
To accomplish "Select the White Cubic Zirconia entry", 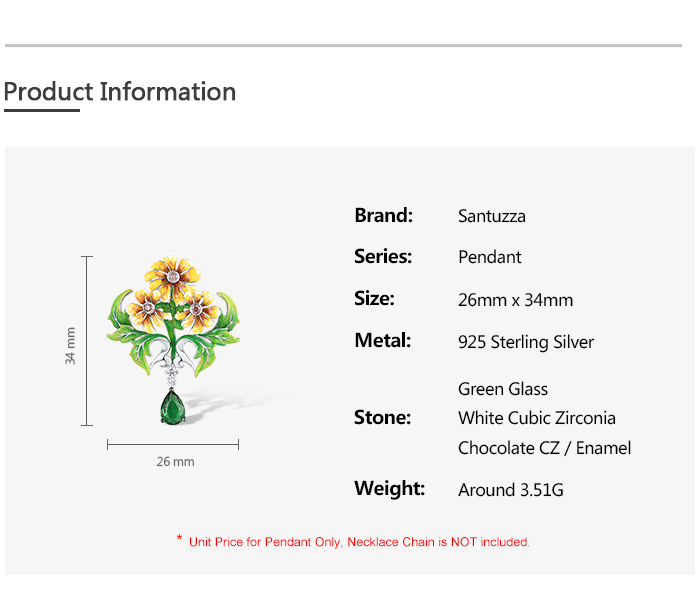I will click(x=537, y=418).
